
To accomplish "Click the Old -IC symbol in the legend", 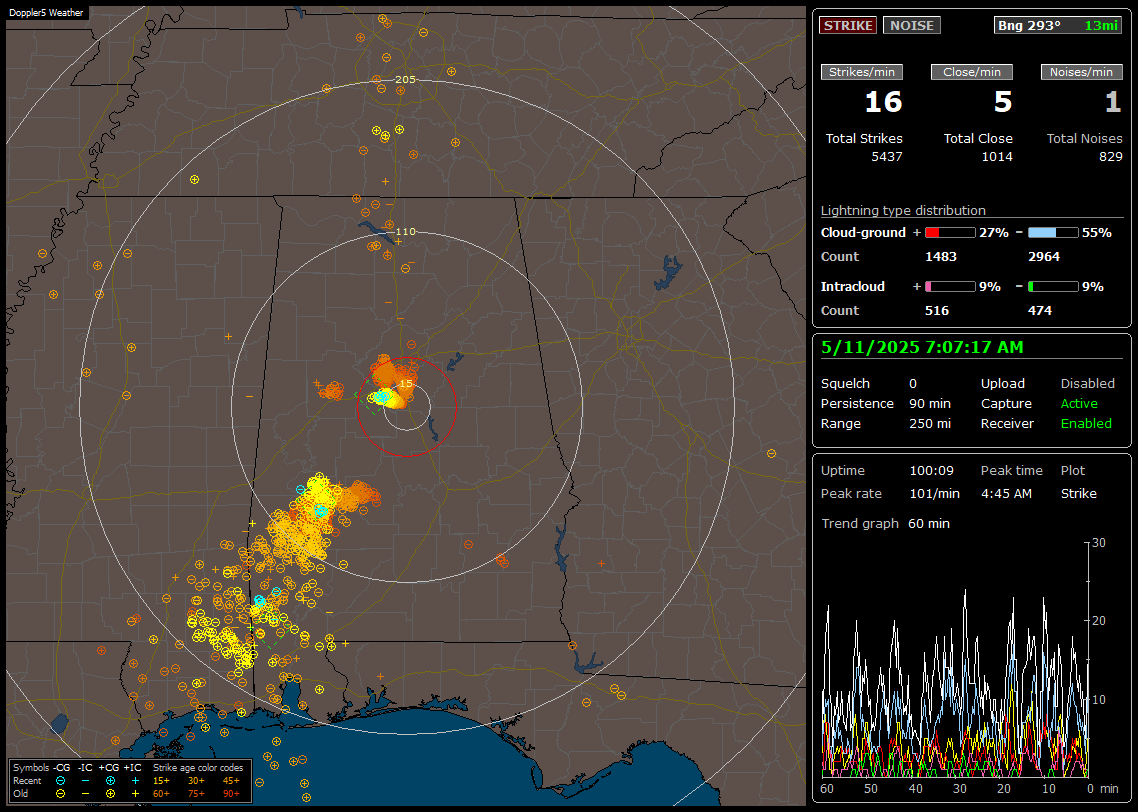I will [86, 794].
